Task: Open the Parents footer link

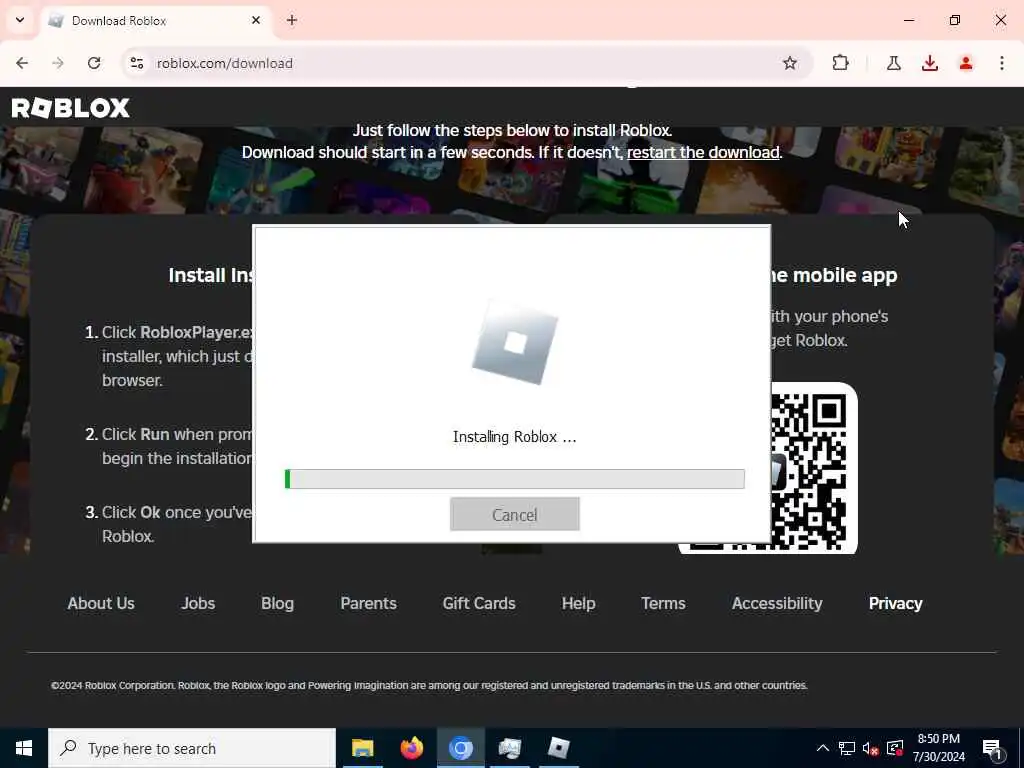Action: [368, 603]
